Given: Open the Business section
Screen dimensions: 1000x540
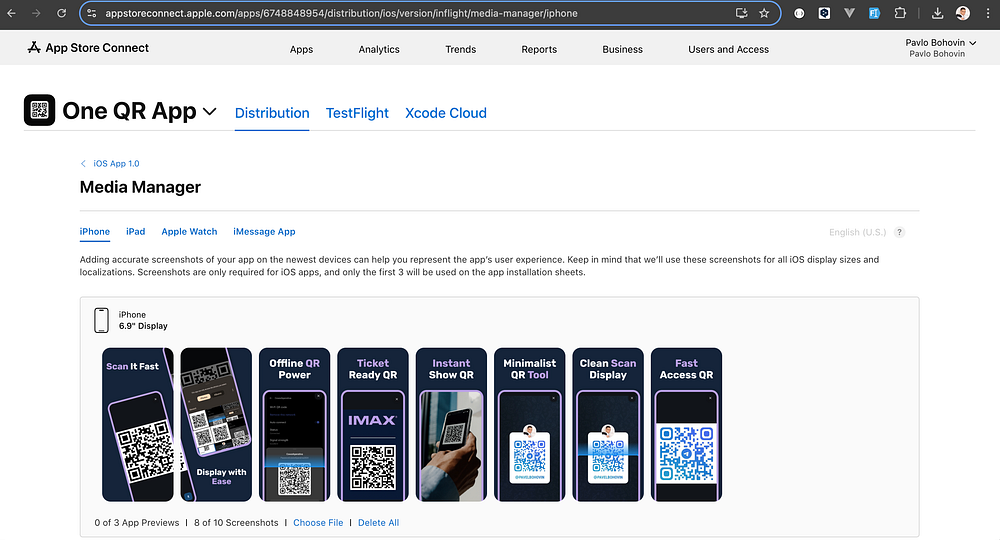Looking at the screenshot, I should [622, 49].
